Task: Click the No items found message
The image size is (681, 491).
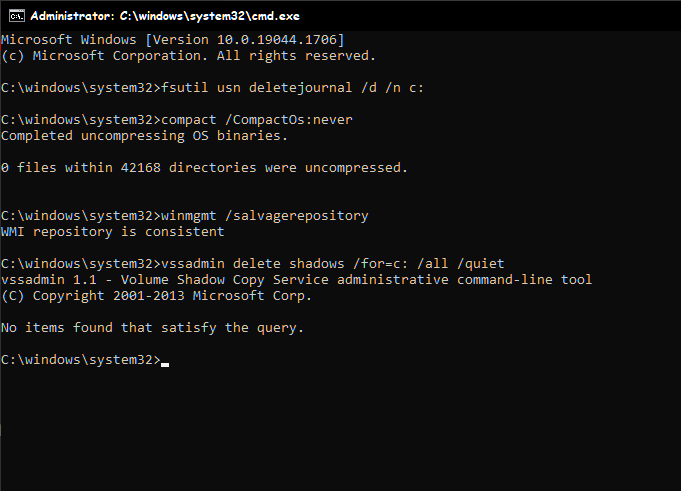Action: point(152,328)
